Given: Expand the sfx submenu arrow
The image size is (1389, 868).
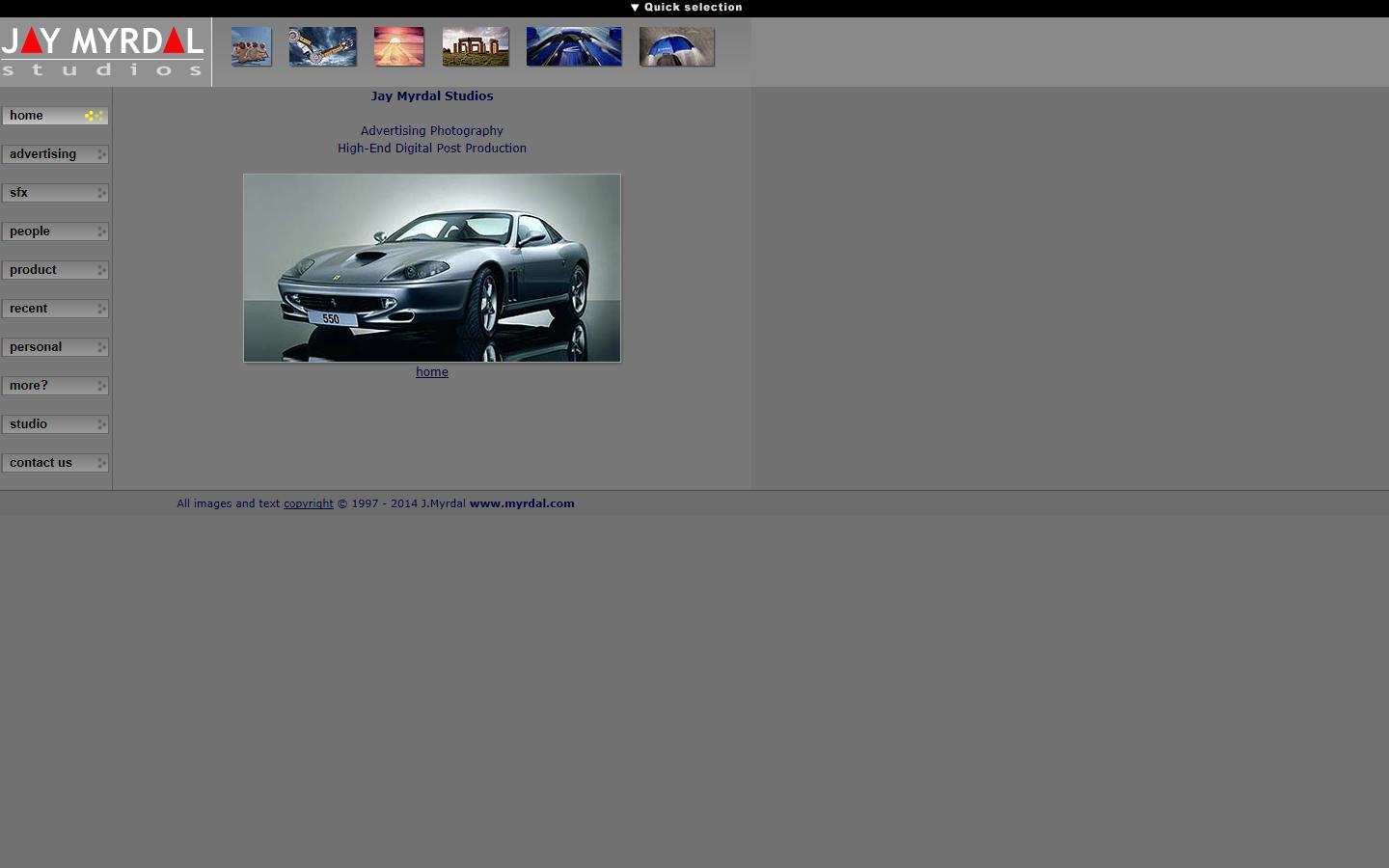Looking at the screenshot, I should pyautogui.click(x=100, y=192).
